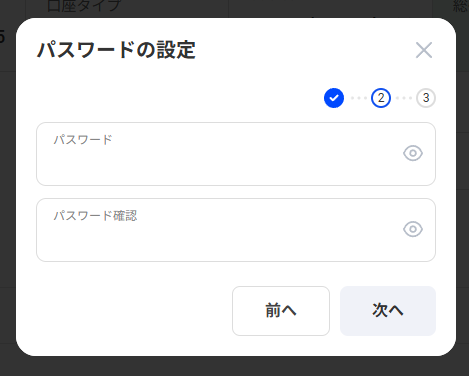
Task: Click the completed step one checkmark icon
Action: [x=334, y=98]
